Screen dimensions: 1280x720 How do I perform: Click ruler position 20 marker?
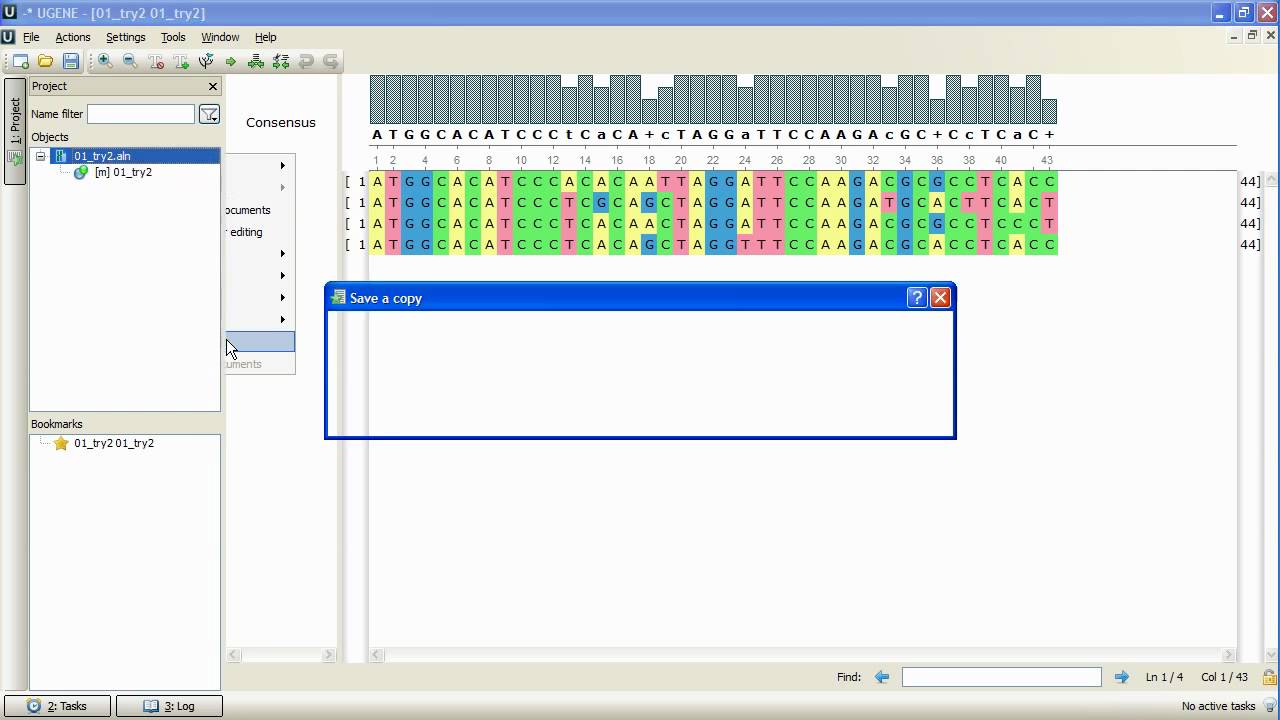680,160
